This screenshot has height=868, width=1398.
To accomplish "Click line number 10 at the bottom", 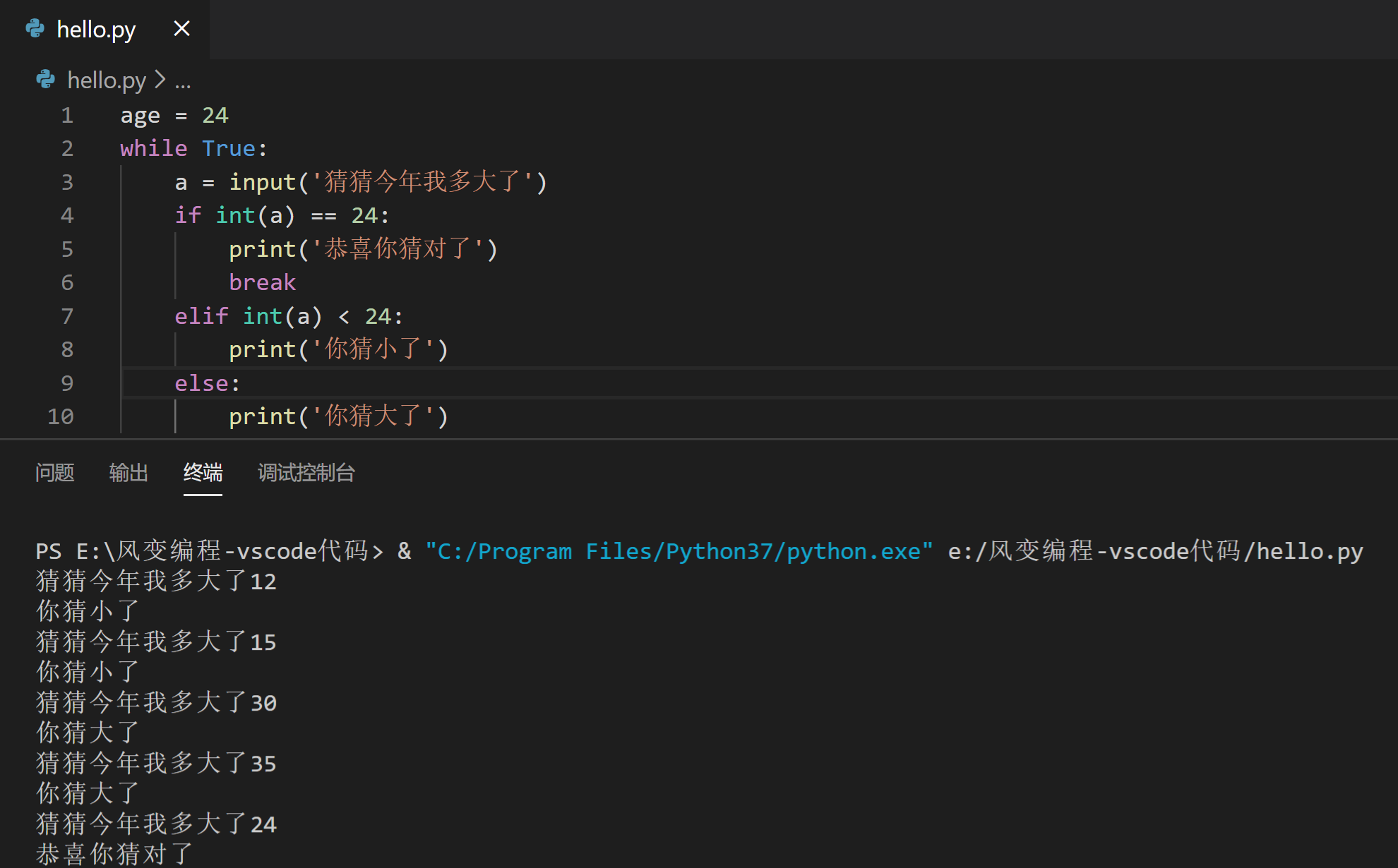I will [x=60, y=416].
